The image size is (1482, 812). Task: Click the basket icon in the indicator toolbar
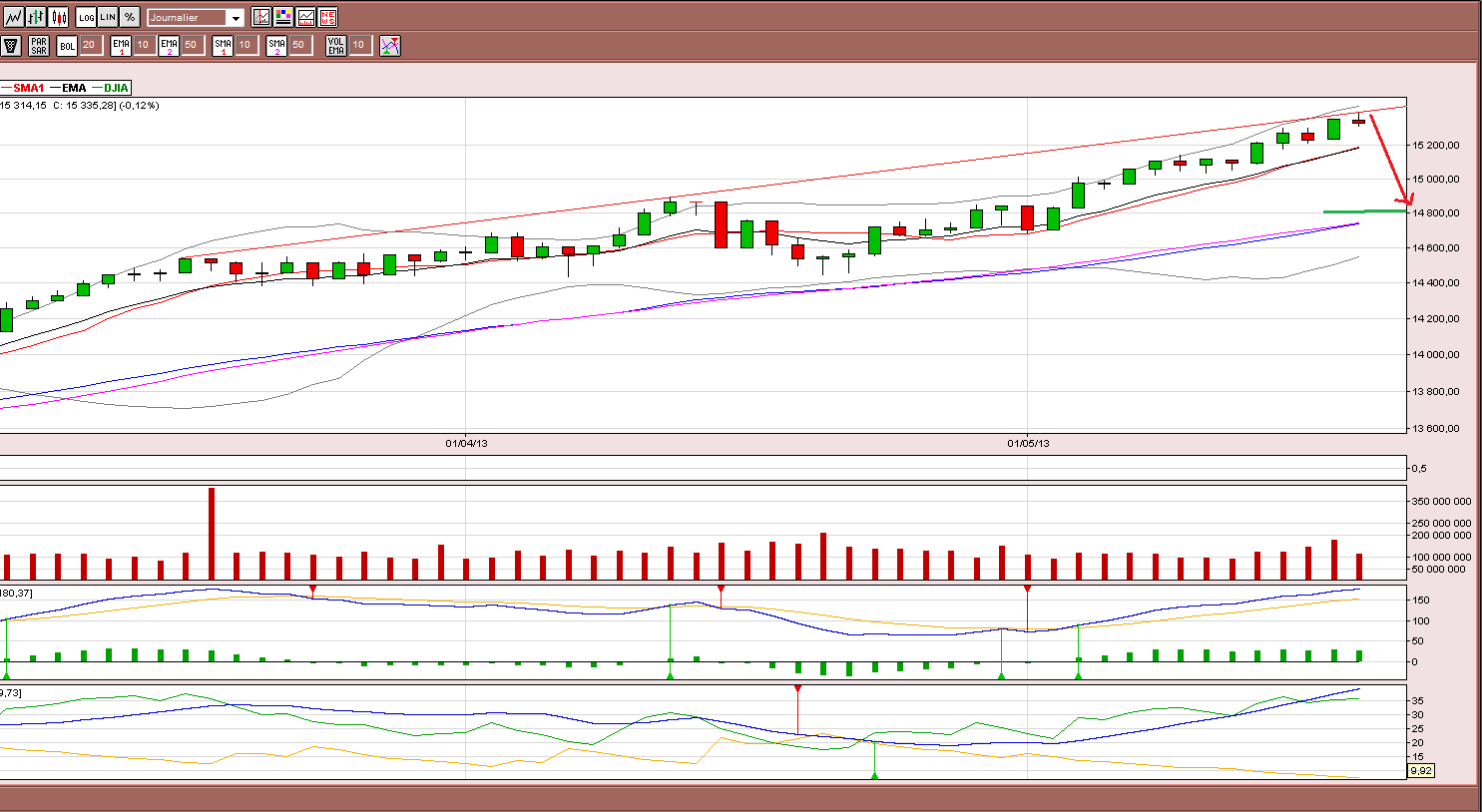[11, 46]
